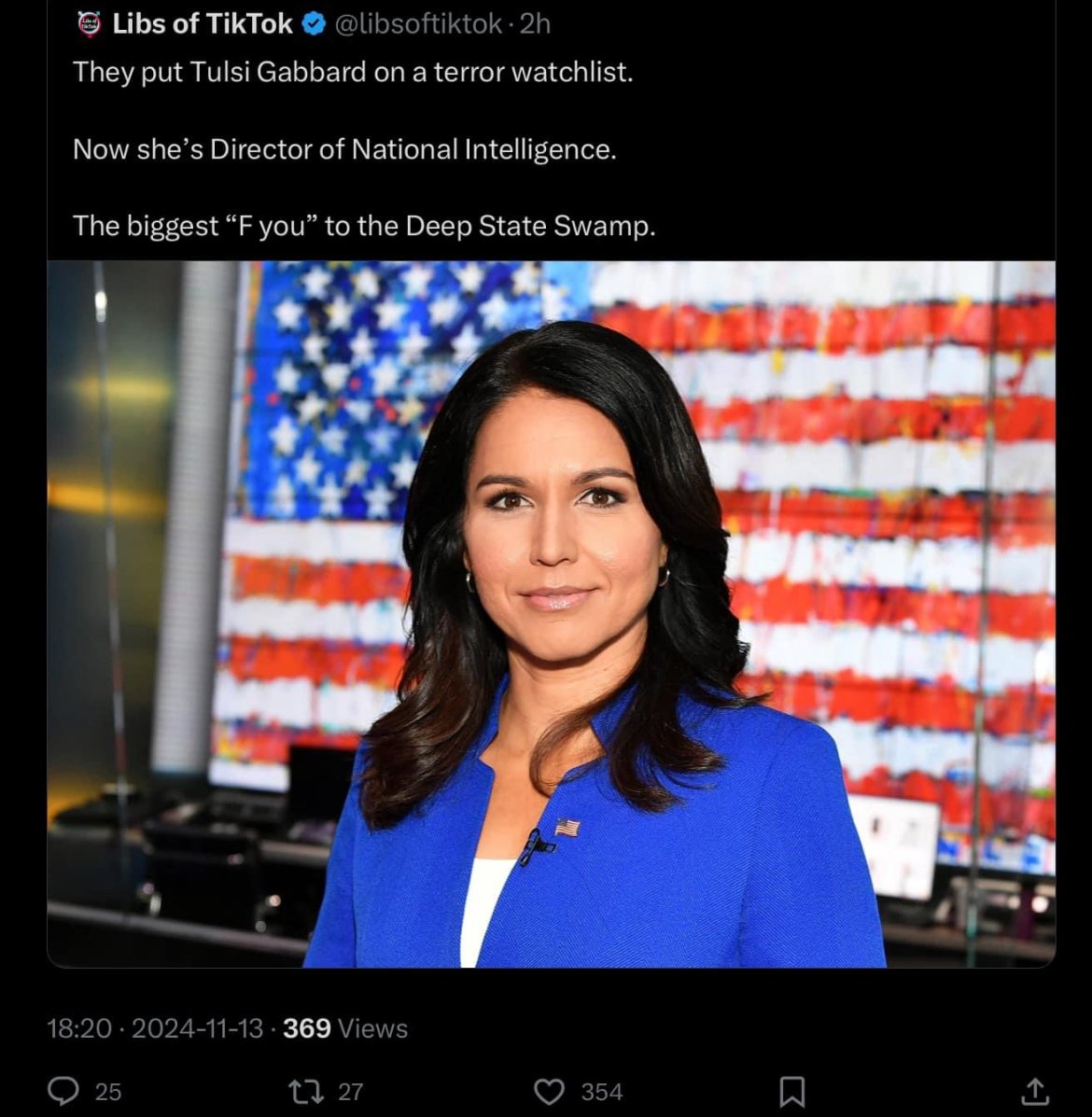Screen dimensions: 1092x1117
Task: Like the post with the heart icon
Action: (549, 1091)
